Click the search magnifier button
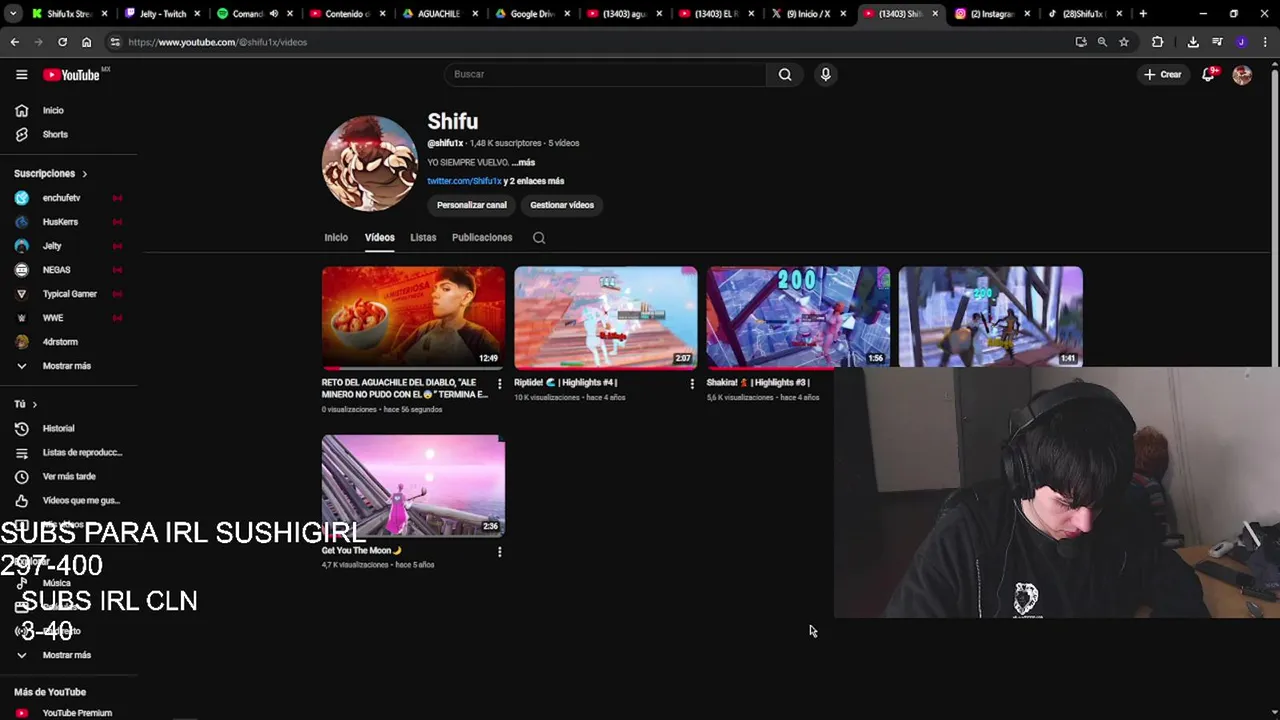The image size is (1280, 720). [x=785, y=74]
